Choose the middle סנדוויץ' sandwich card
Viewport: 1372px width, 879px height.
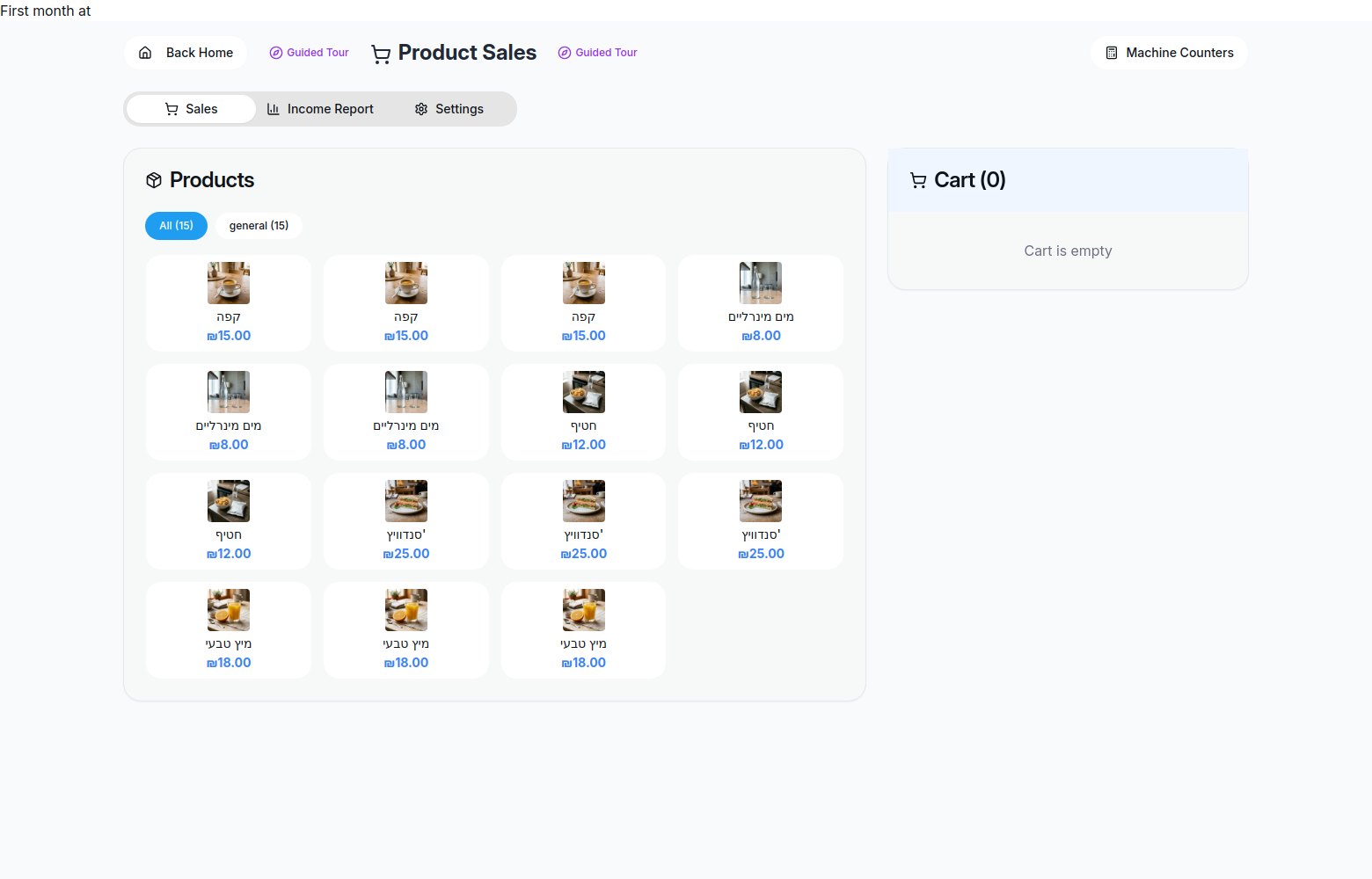pyautogui.click(x=584, y=521)
